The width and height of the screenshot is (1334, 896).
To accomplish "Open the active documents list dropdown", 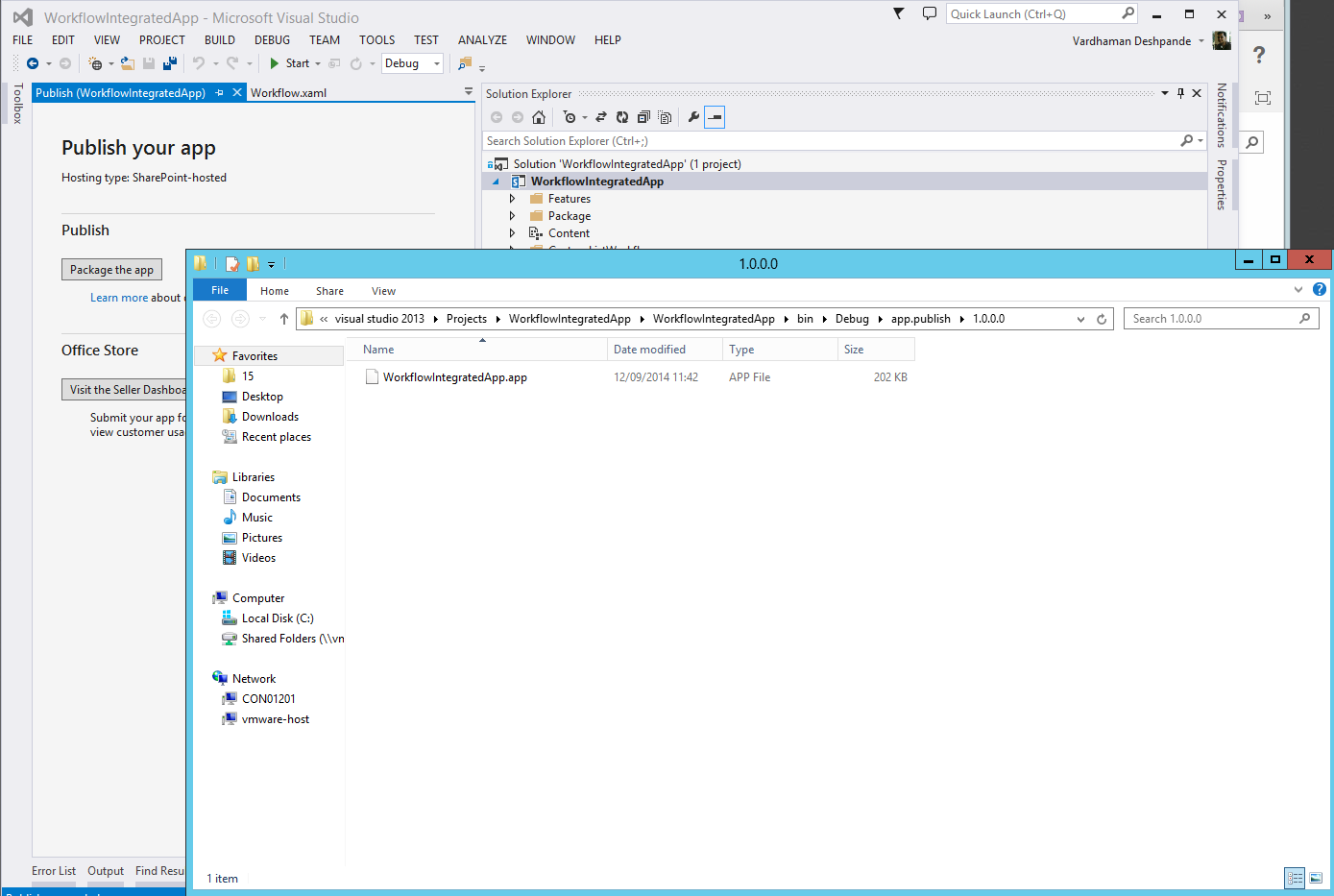I will click(x=469, y=92).
